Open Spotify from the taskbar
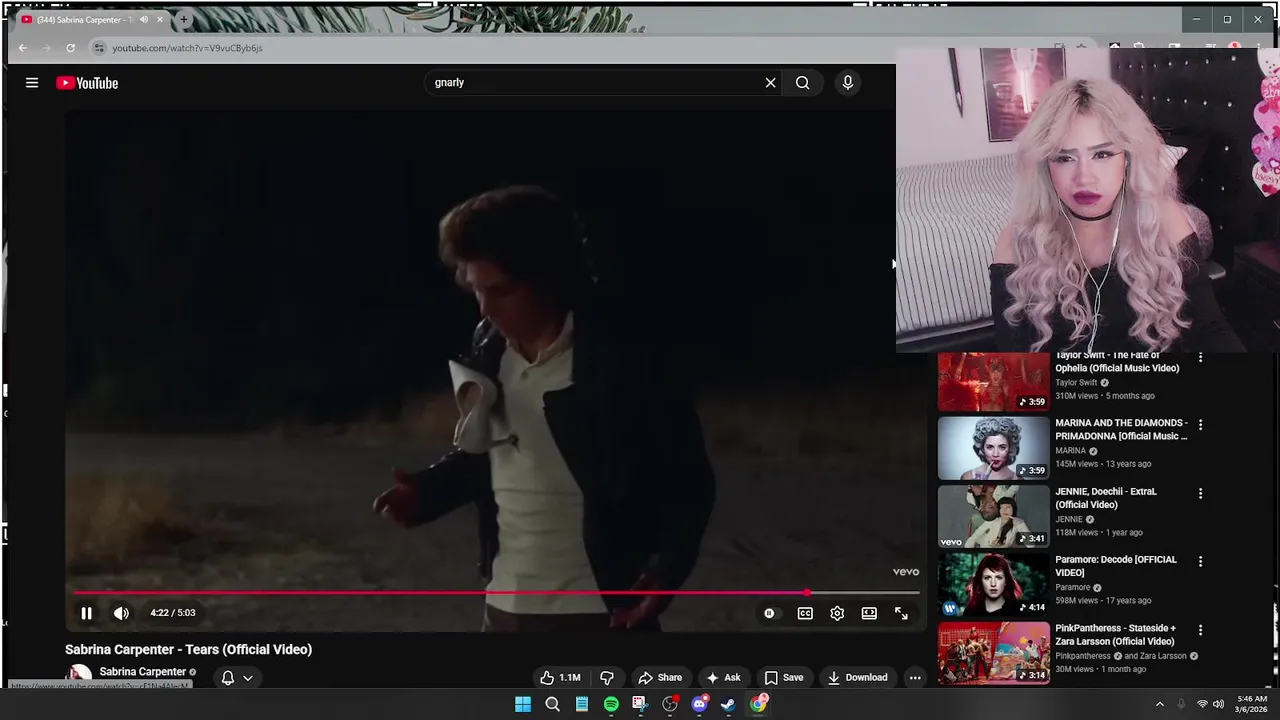The height and width of the screenshot is (720, 1280). point(611,704)
